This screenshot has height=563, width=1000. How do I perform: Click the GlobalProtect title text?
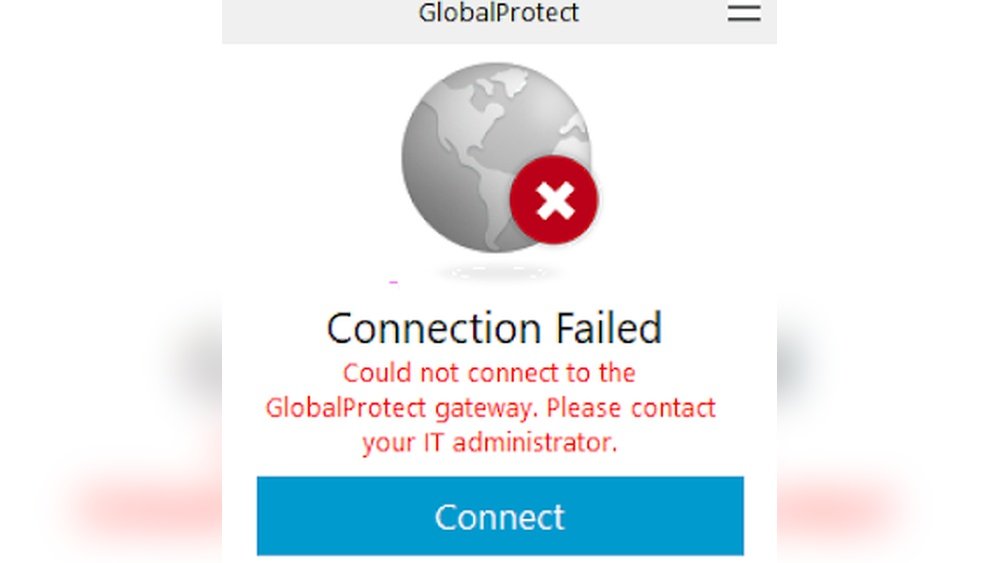coord(499,13)
